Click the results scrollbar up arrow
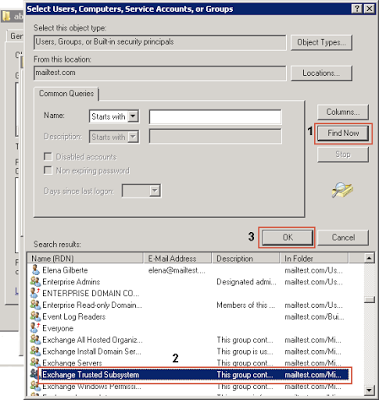The width and height of the screenshot is (379, 400). [x=369, y=258]
